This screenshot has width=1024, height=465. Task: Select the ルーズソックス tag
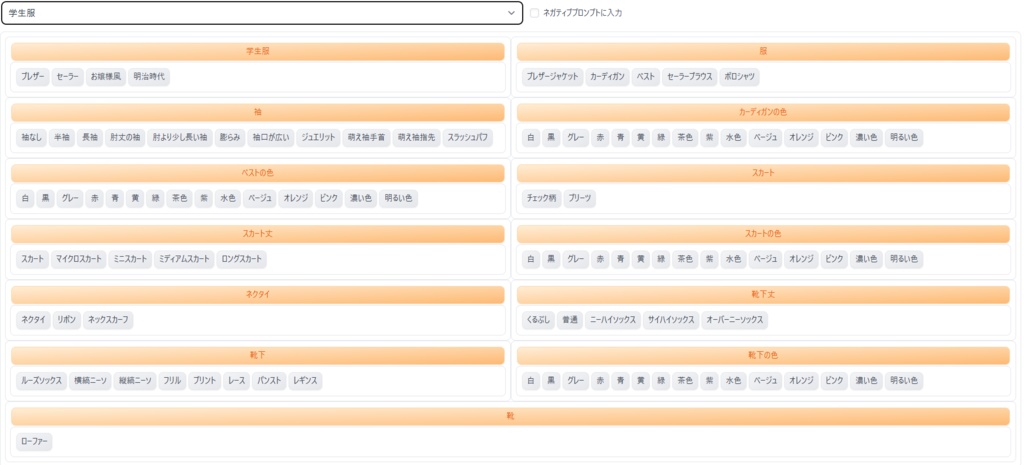coord(41,381)
